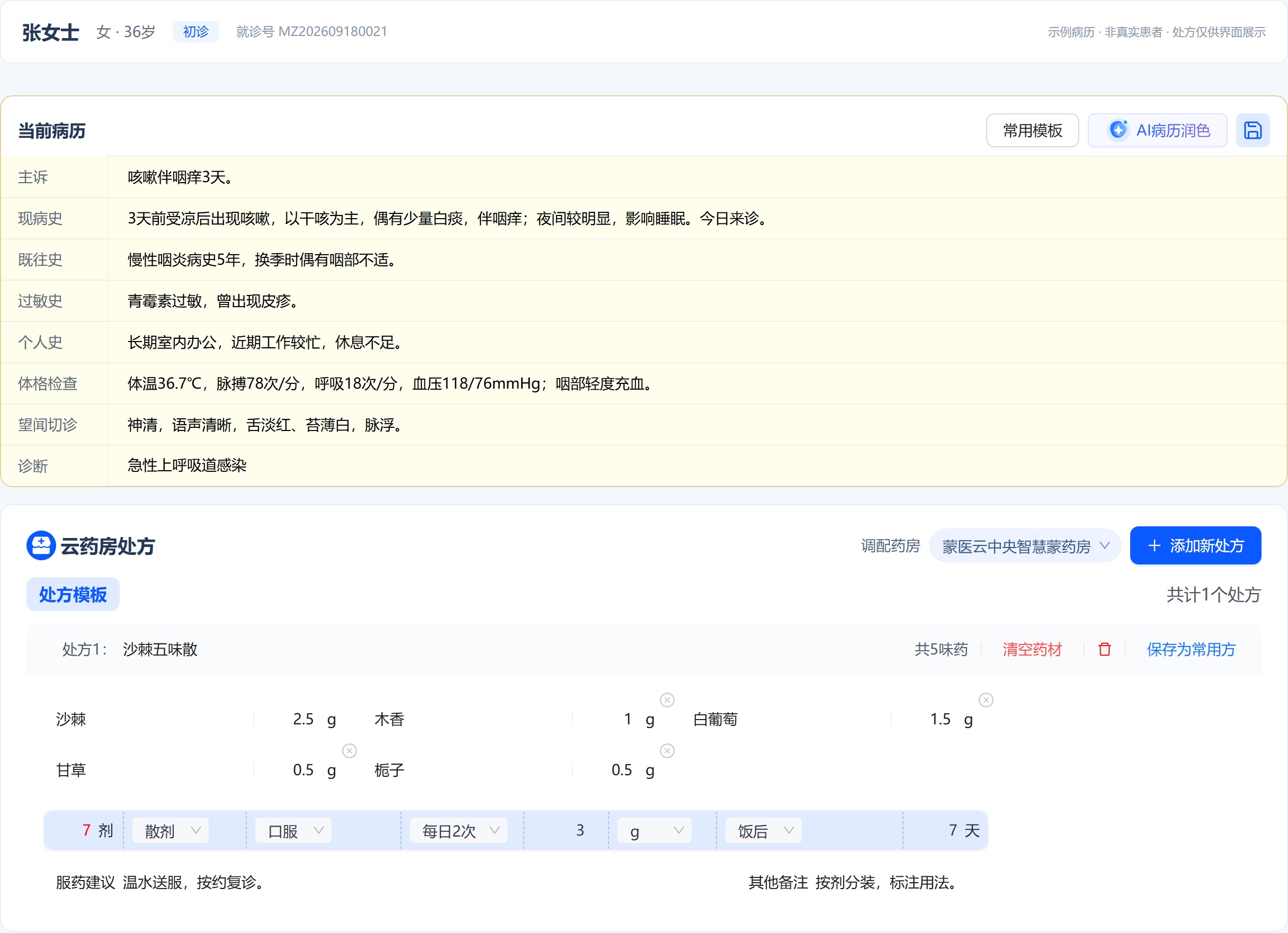Click the 木香 dosage 1 field
The width and height of the screenshot is (1288, 933).
coord(628,720)
